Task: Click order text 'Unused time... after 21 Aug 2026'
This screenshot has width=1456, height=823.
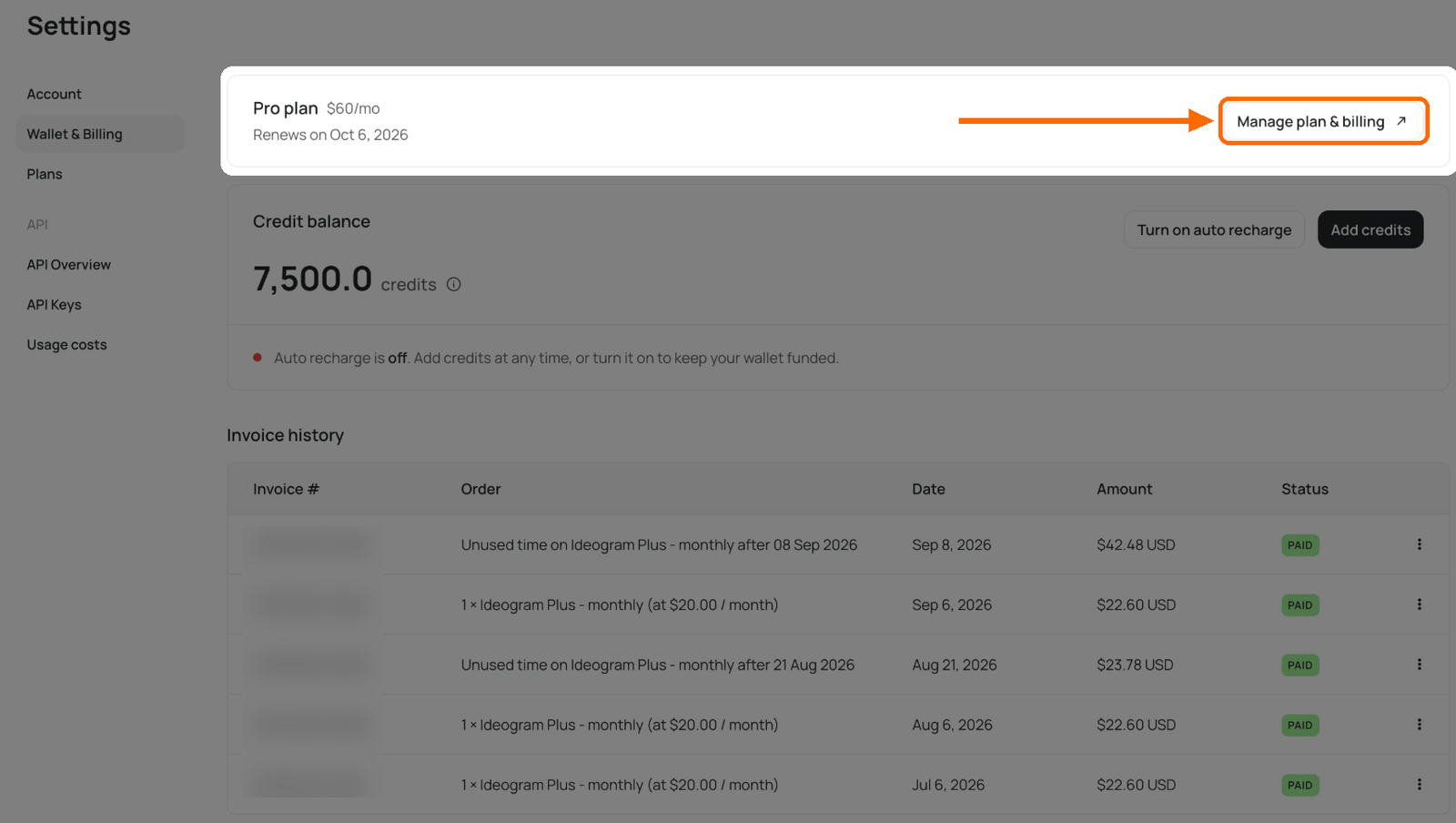Action: click(657, 666)
